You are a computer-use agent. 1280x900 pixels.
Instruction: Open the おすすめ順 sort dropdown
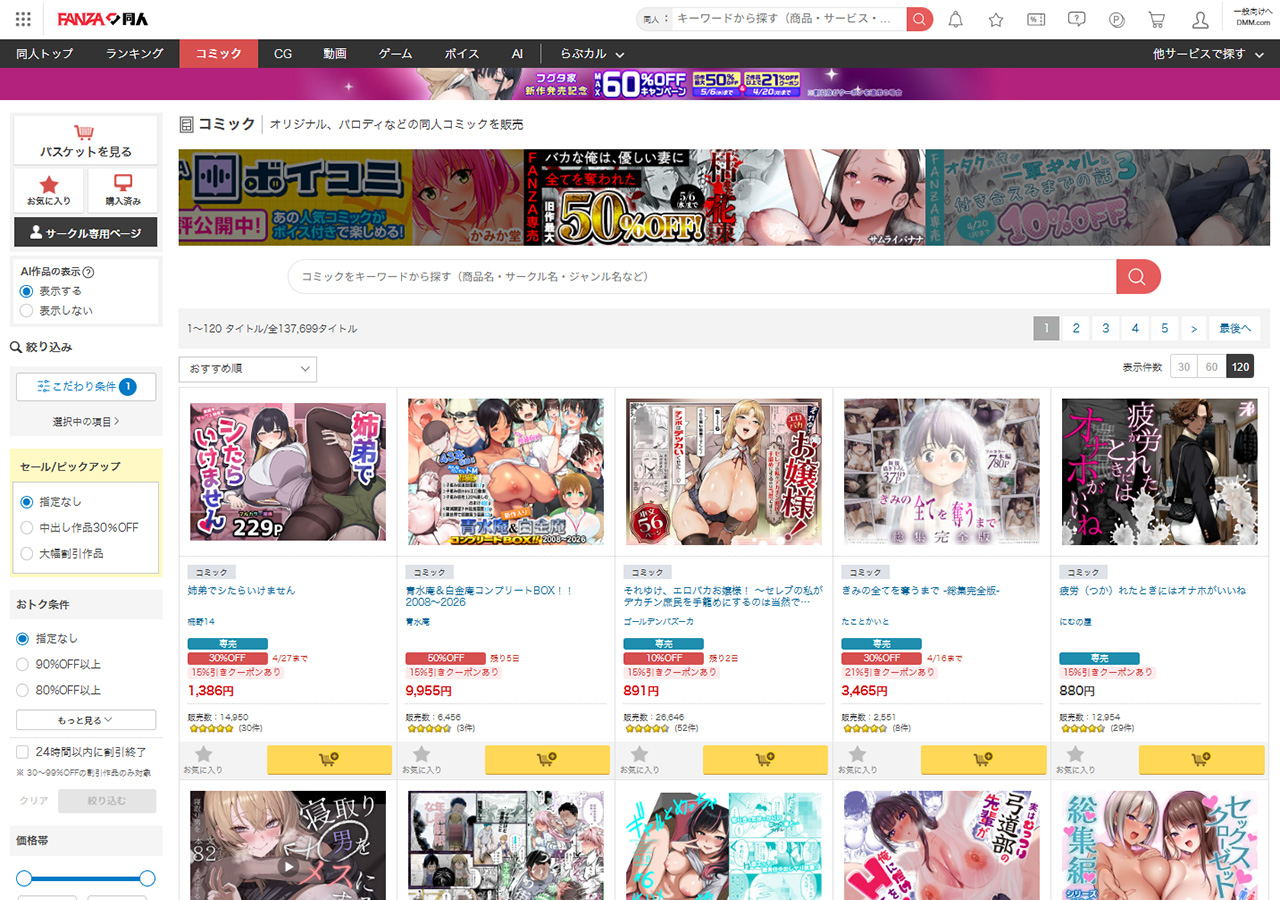point(247,369)
